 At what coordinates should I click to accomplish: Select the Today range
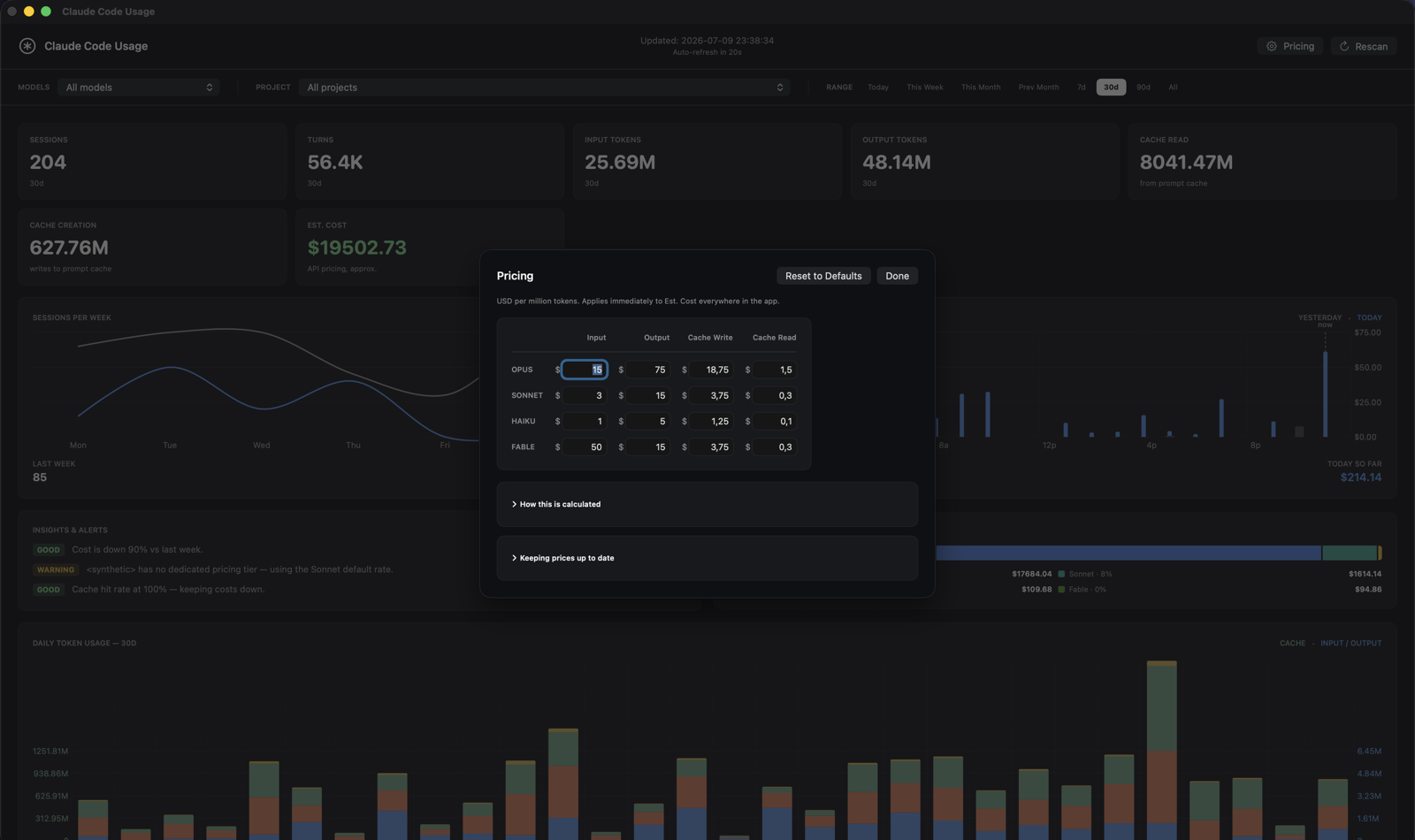pos(878,88)
